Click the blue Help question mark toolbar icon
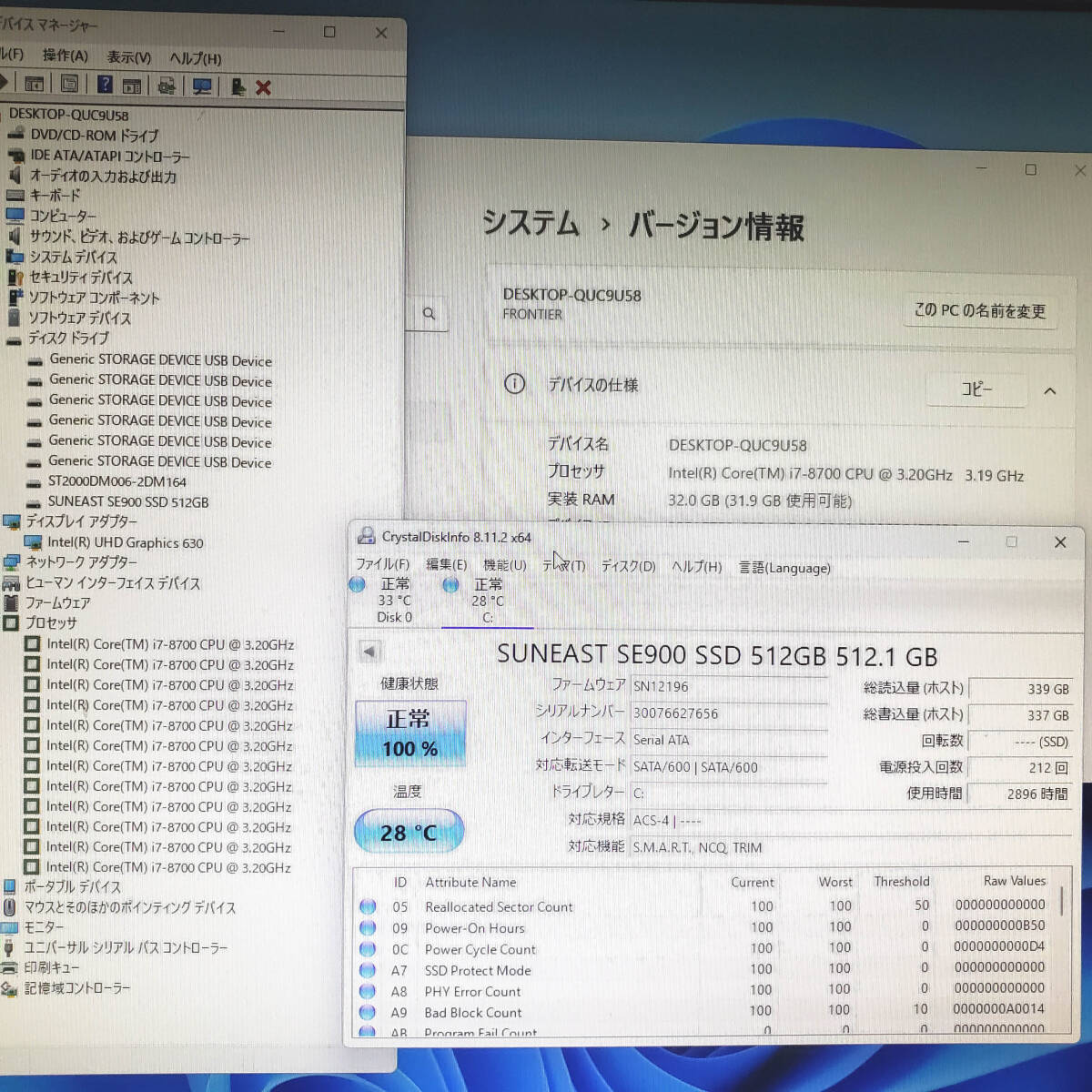Screen dimensions: 1092x1092 [105, 85]
